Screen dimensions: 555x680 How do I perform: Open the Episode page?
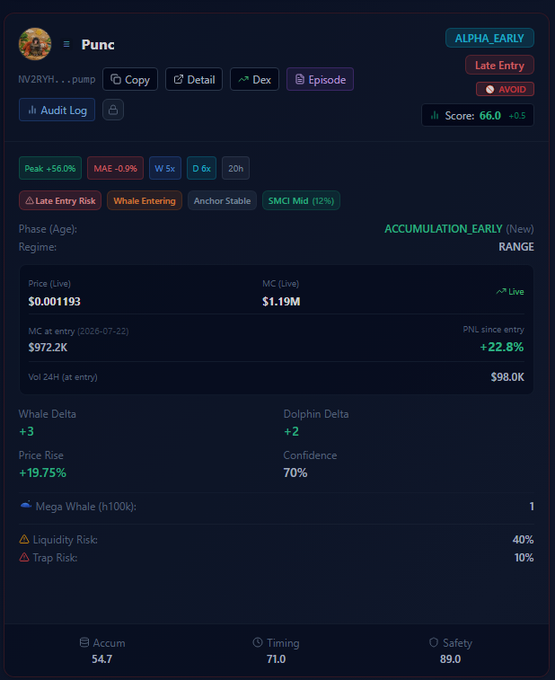320,79
